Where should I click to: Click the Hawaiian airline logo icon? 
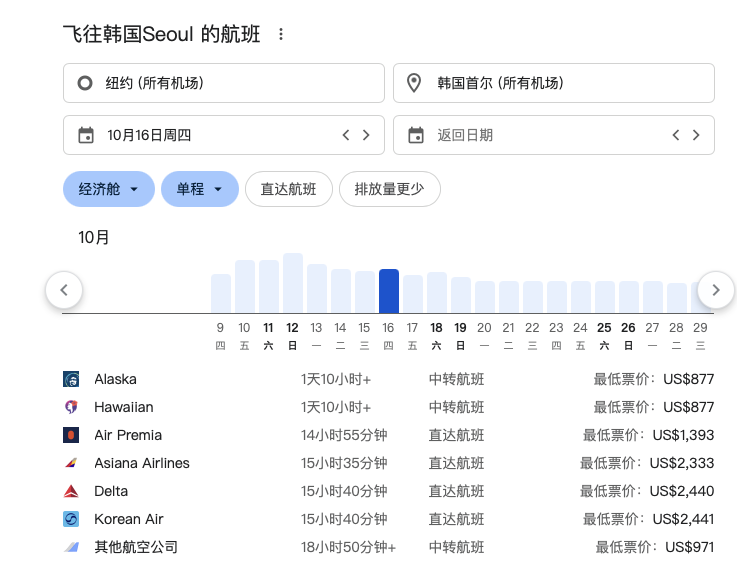[71, 407]
